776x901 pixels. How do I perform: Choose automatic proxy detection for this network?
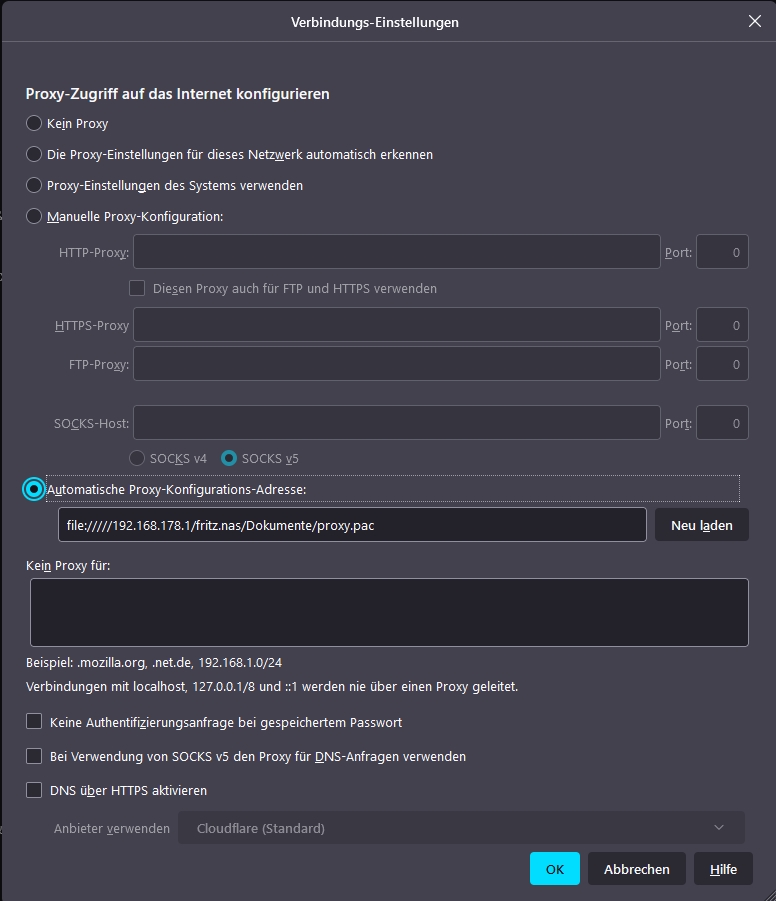(34, 154)
